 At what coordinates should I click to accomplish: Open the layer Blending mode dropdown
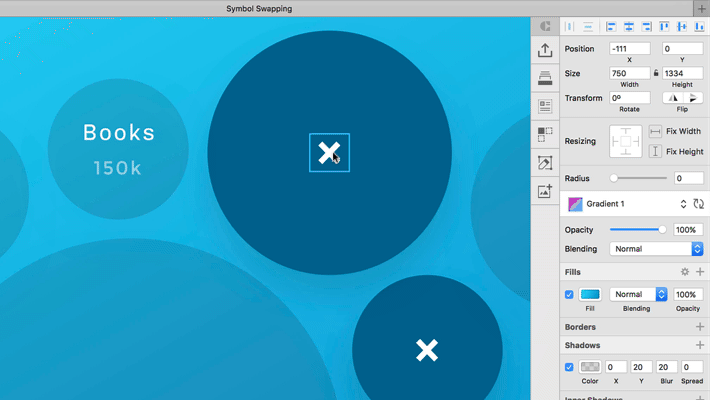pos(656,249)
